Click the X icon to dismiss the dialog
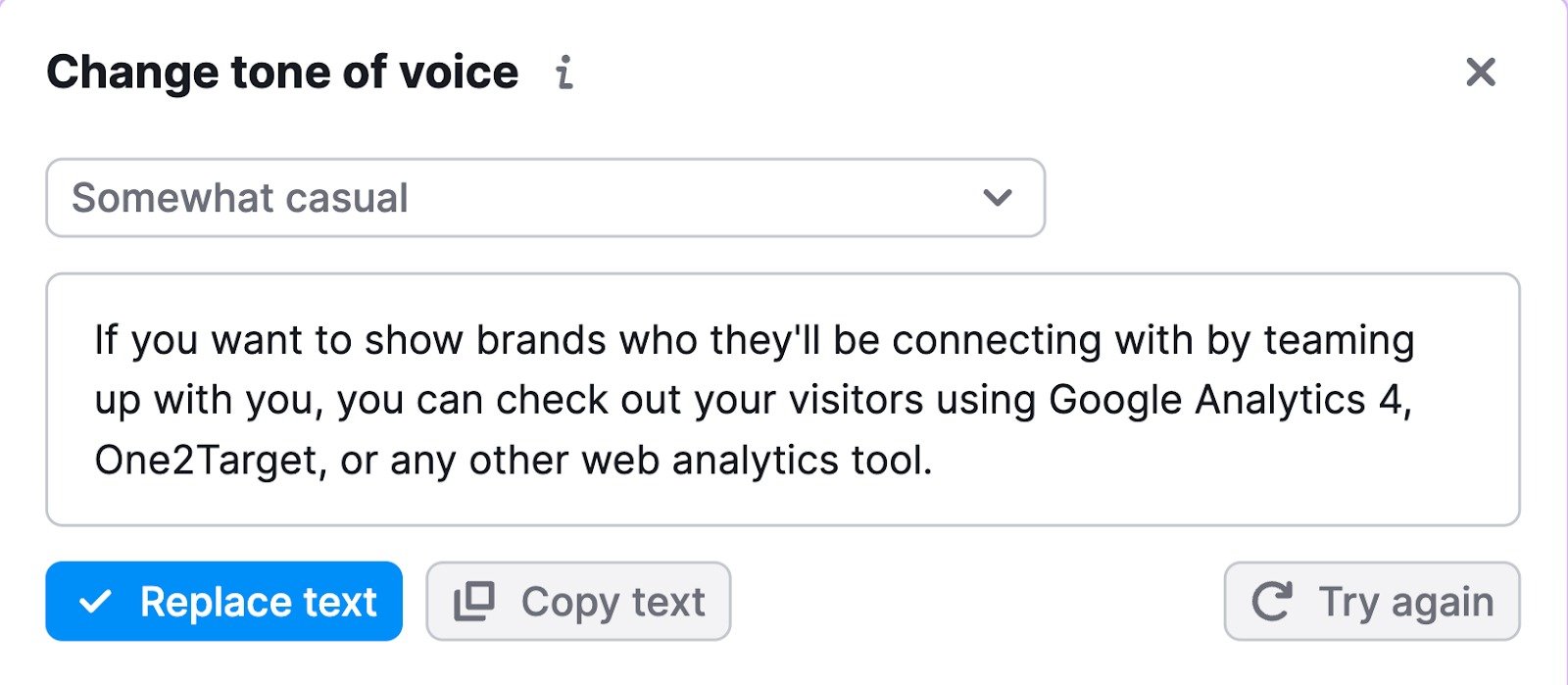 [1482, 72]
